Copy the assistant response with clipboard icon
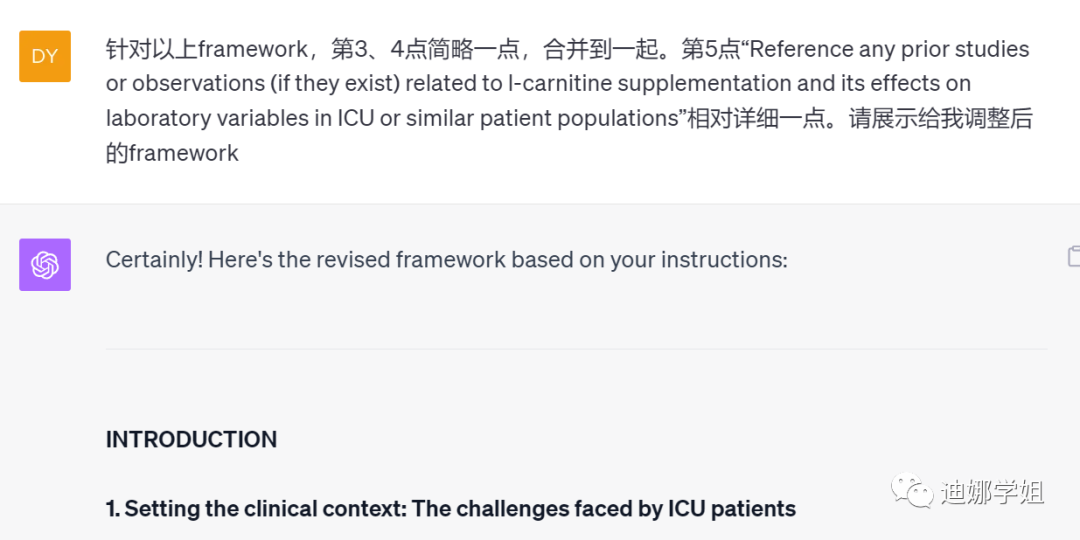Image resolution: width=1080 pixels, height=540 pixels. 1073,257
